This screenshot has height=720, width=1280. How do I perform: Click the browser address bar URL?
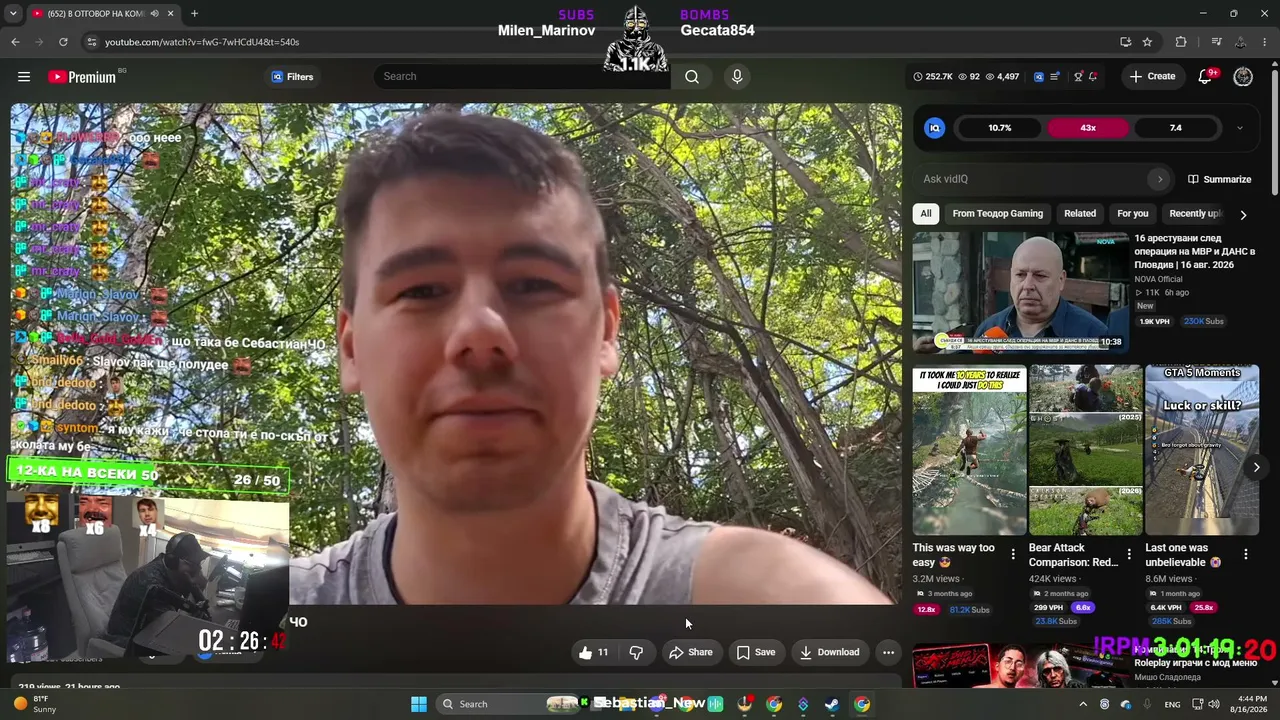202,42
